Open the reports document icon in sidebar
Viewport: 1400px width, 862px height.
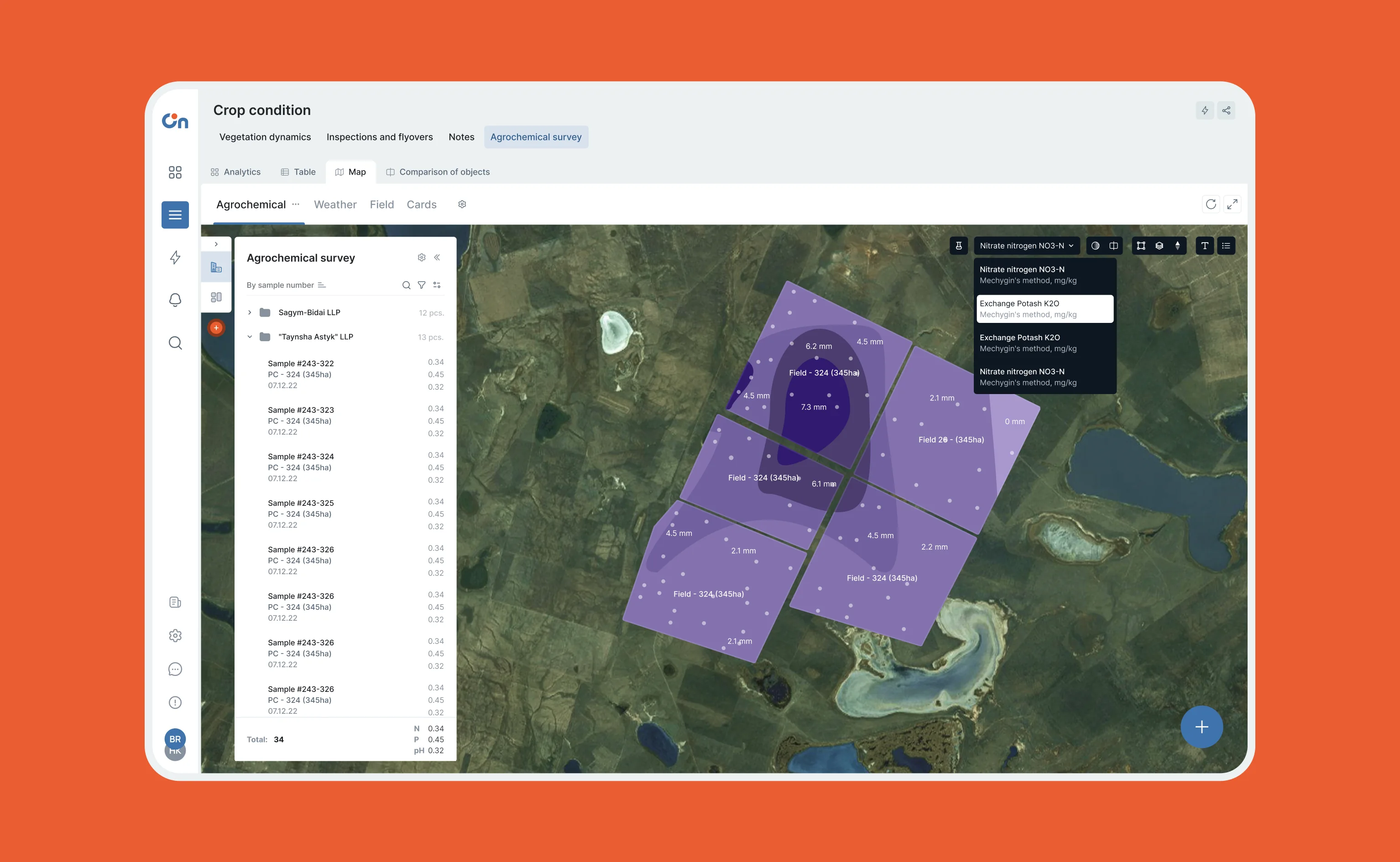(175, 602)
